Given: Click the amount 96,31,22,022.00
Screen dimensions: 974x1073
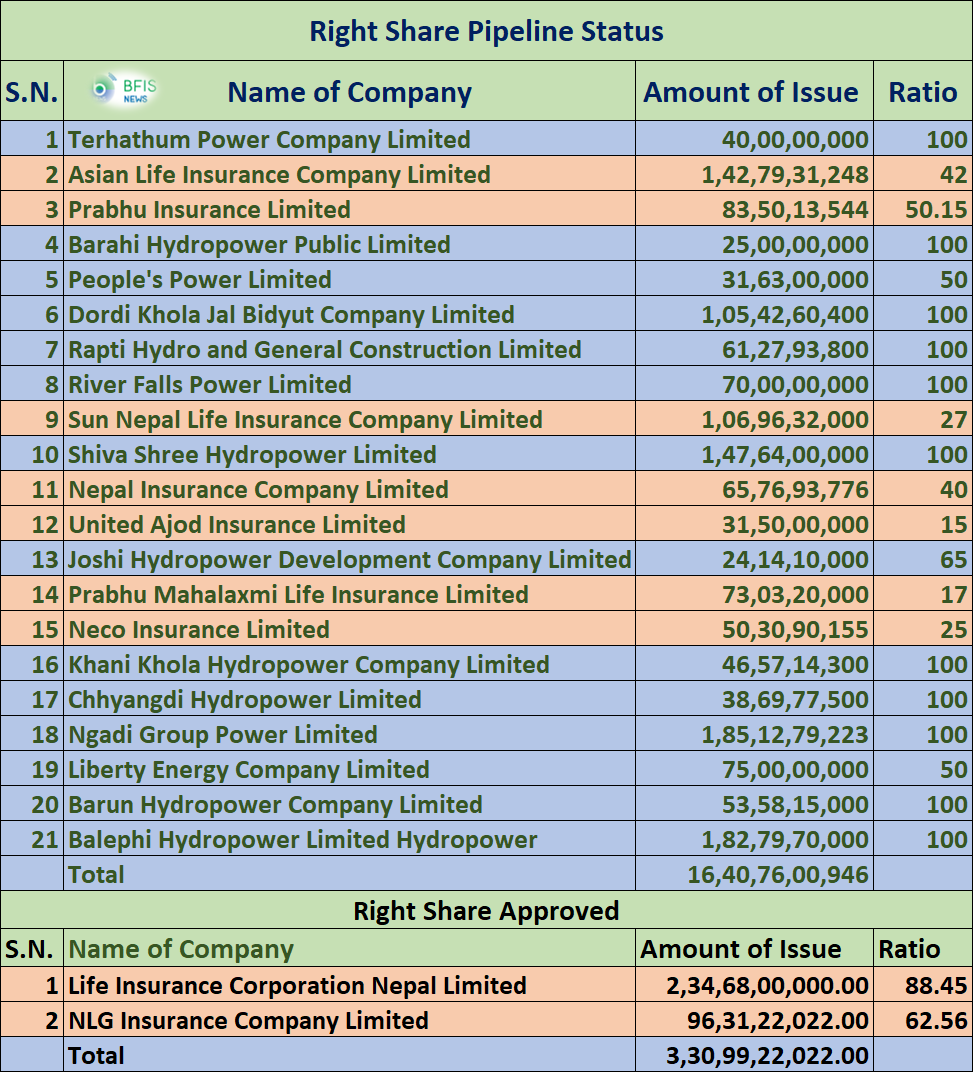Looking at the screenshot, I should pyautogui.click(x=778, y=1020).
